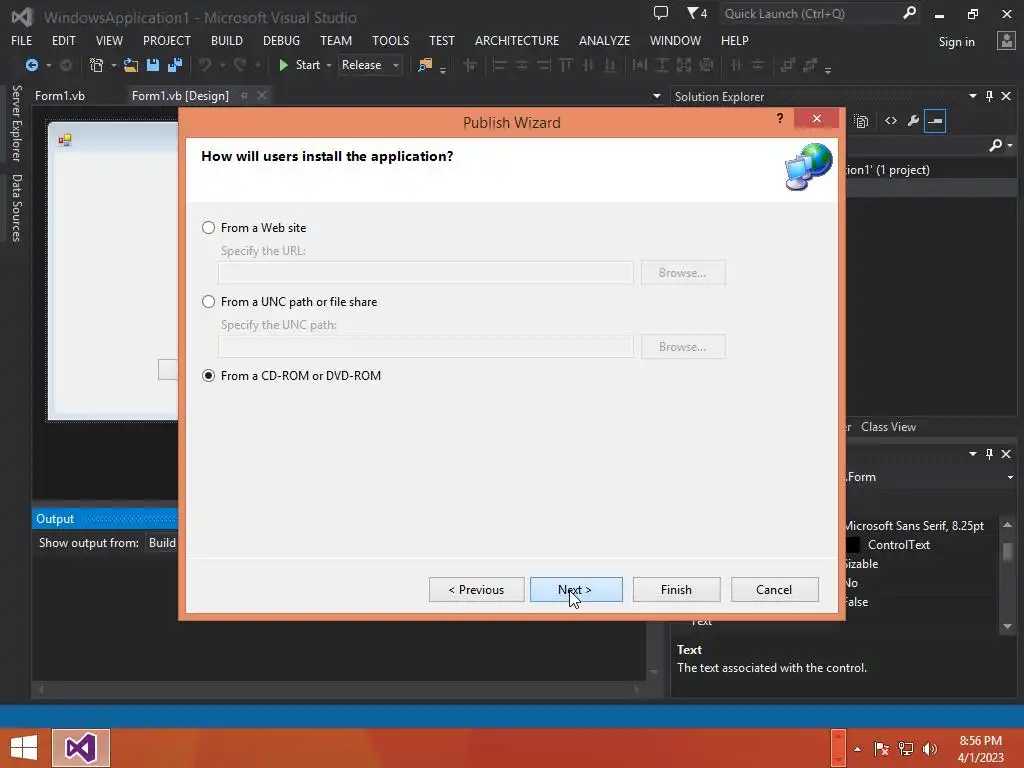Open the ANALYZE menu
Viewport: 1024px width, 768px height.
click(x=604, y=40)
